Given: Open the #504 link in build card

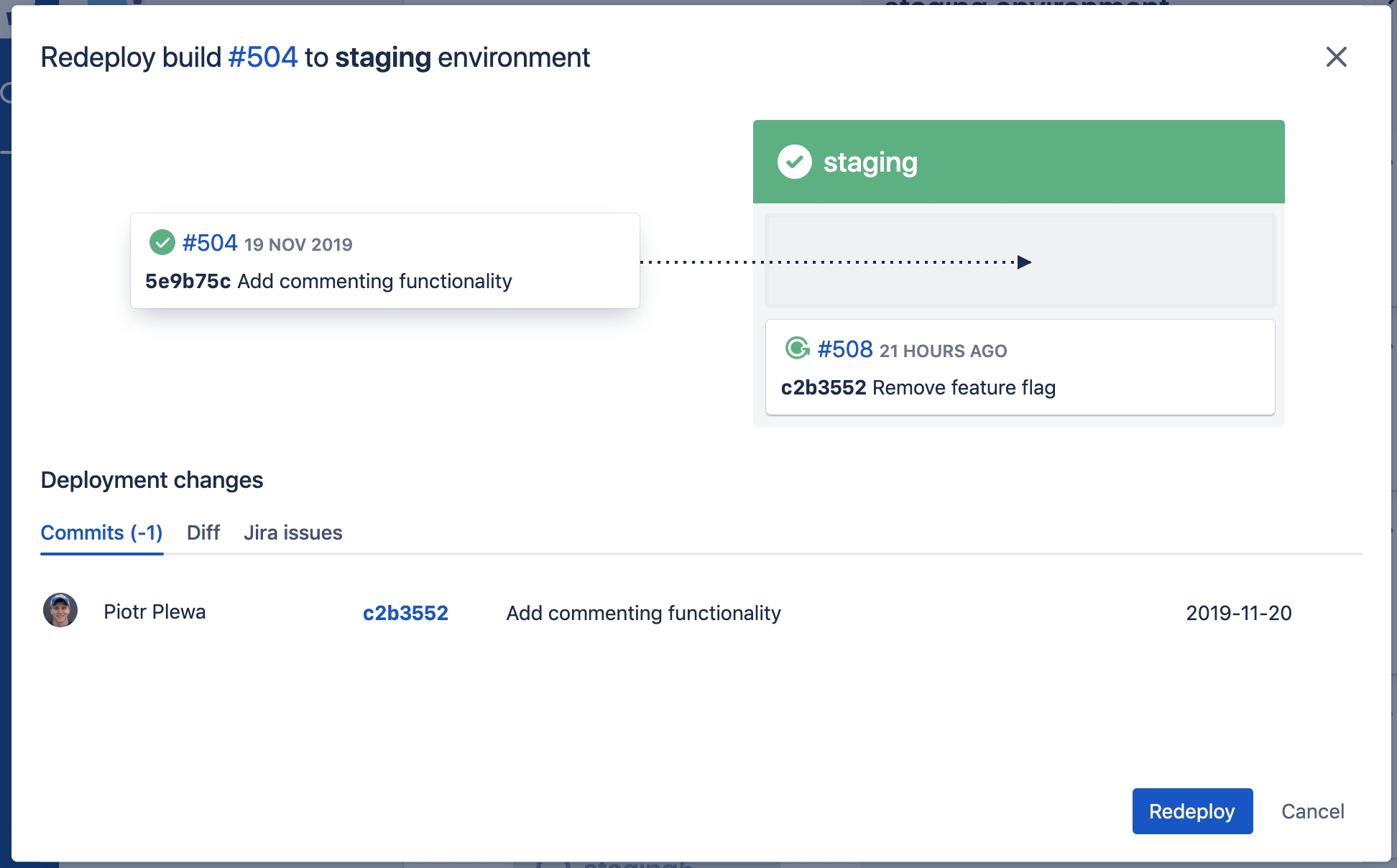Looking at the screenshot, I should (x=210, y=243).
